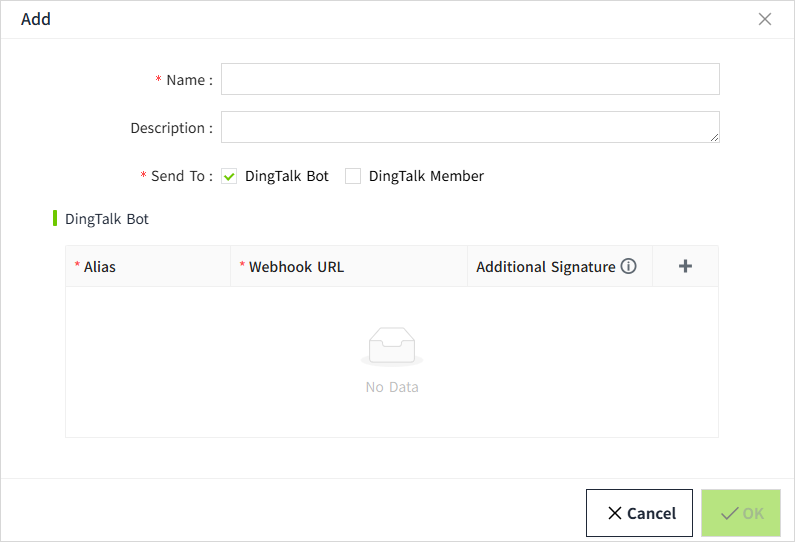Click the Send To label

(181, 176)
